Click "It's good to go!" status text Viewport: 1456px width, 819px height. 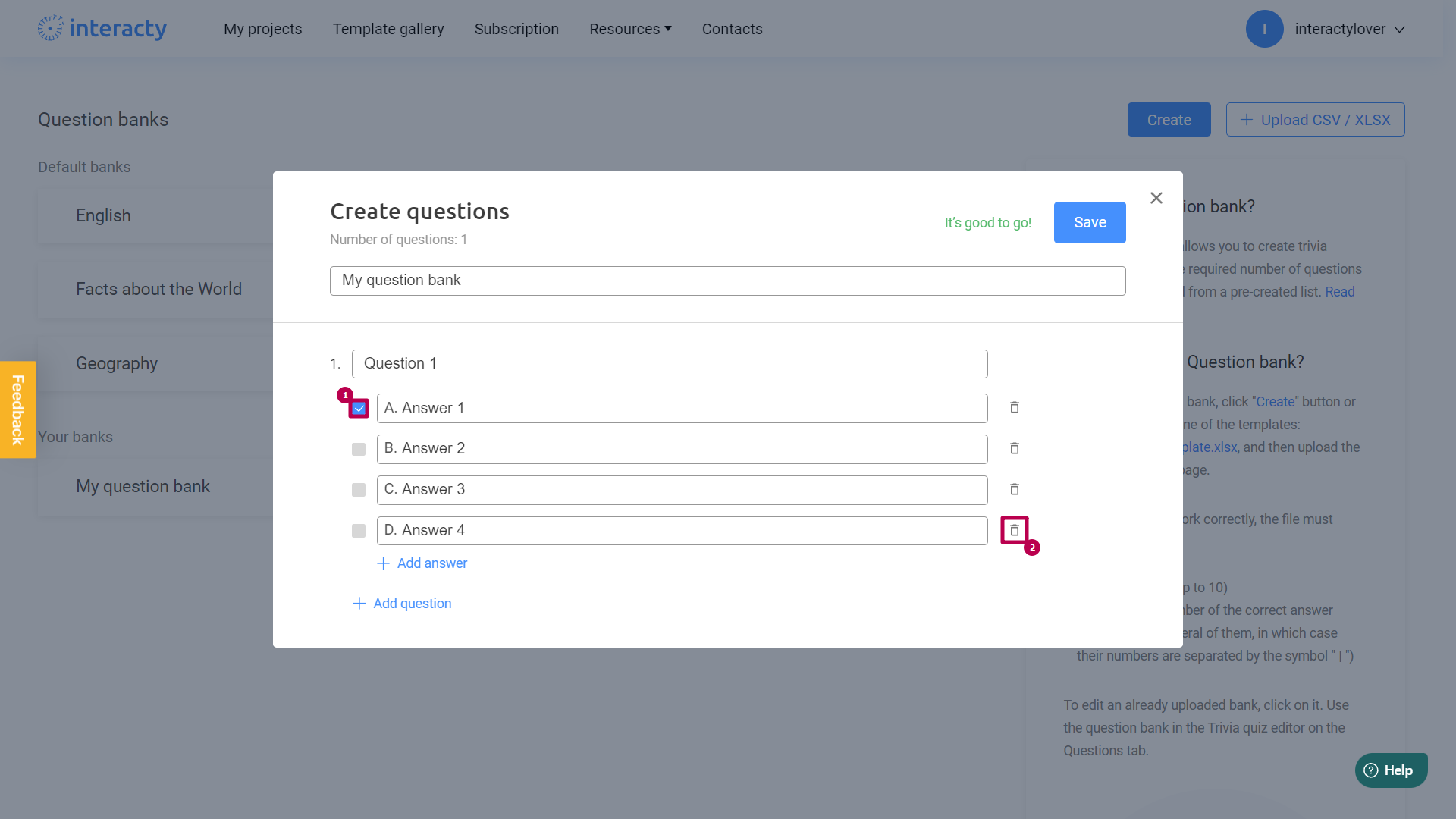pyautogui.click(x=987, y=223)
